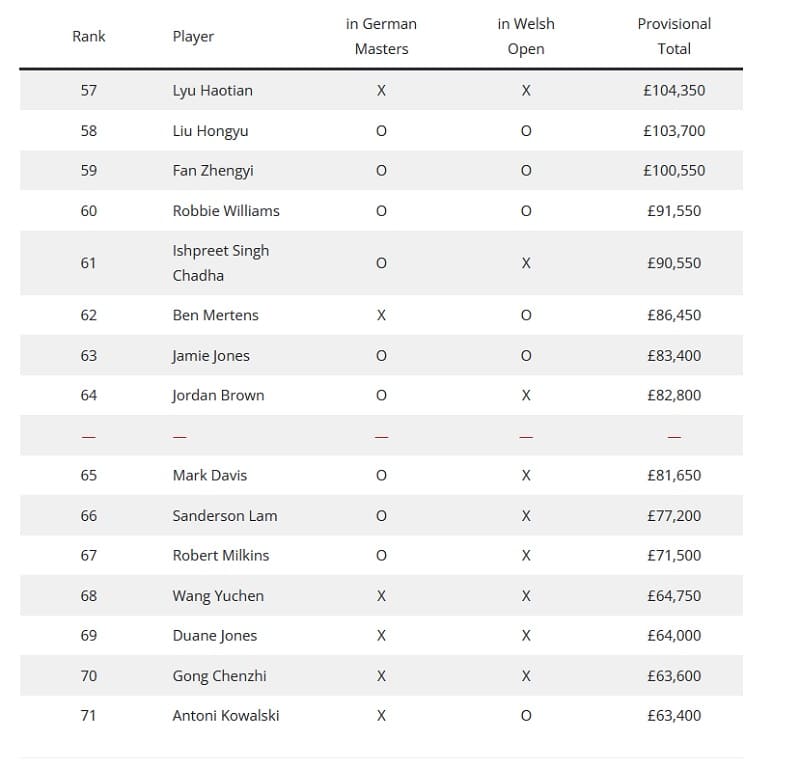Click rank number 68 cell
This screenshot has height=767, width=800.
click(x=89, y=595)
